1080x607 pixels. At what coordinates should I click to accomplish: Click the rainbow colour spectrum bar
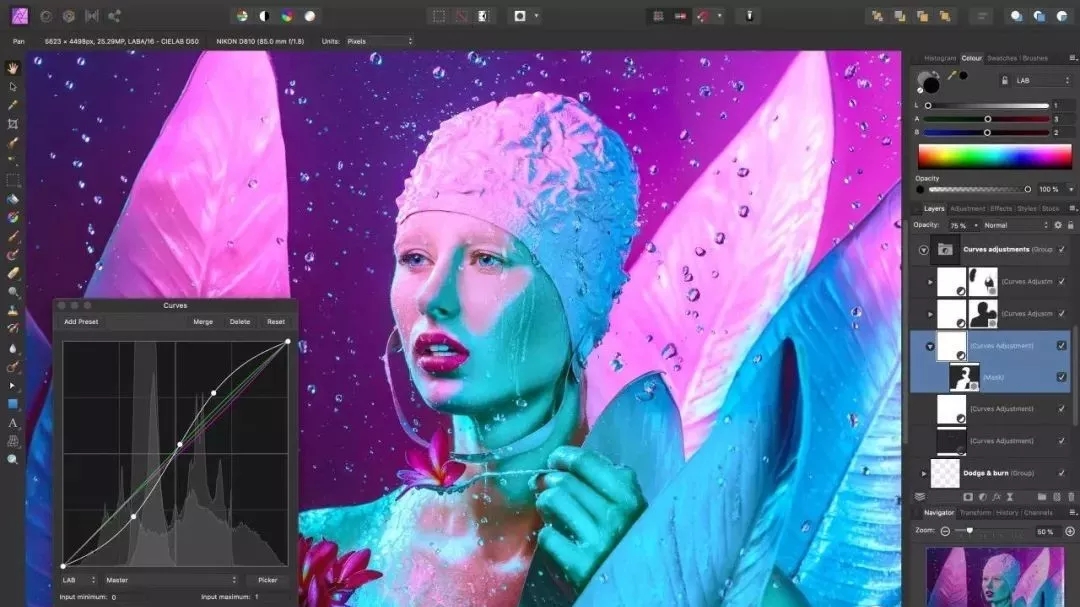(995, 157)
